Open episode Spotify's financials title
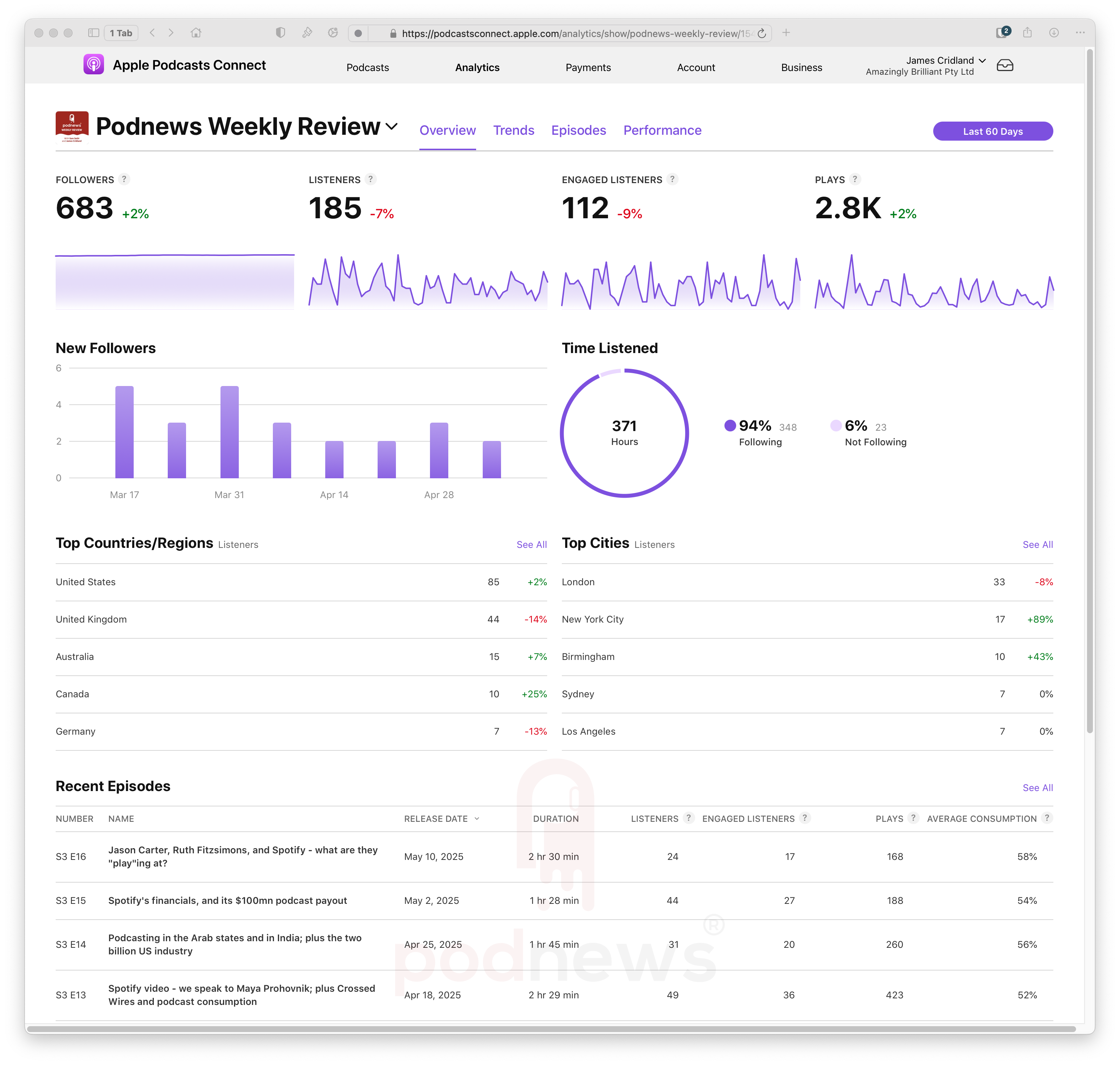 click(x=228, y=900)
